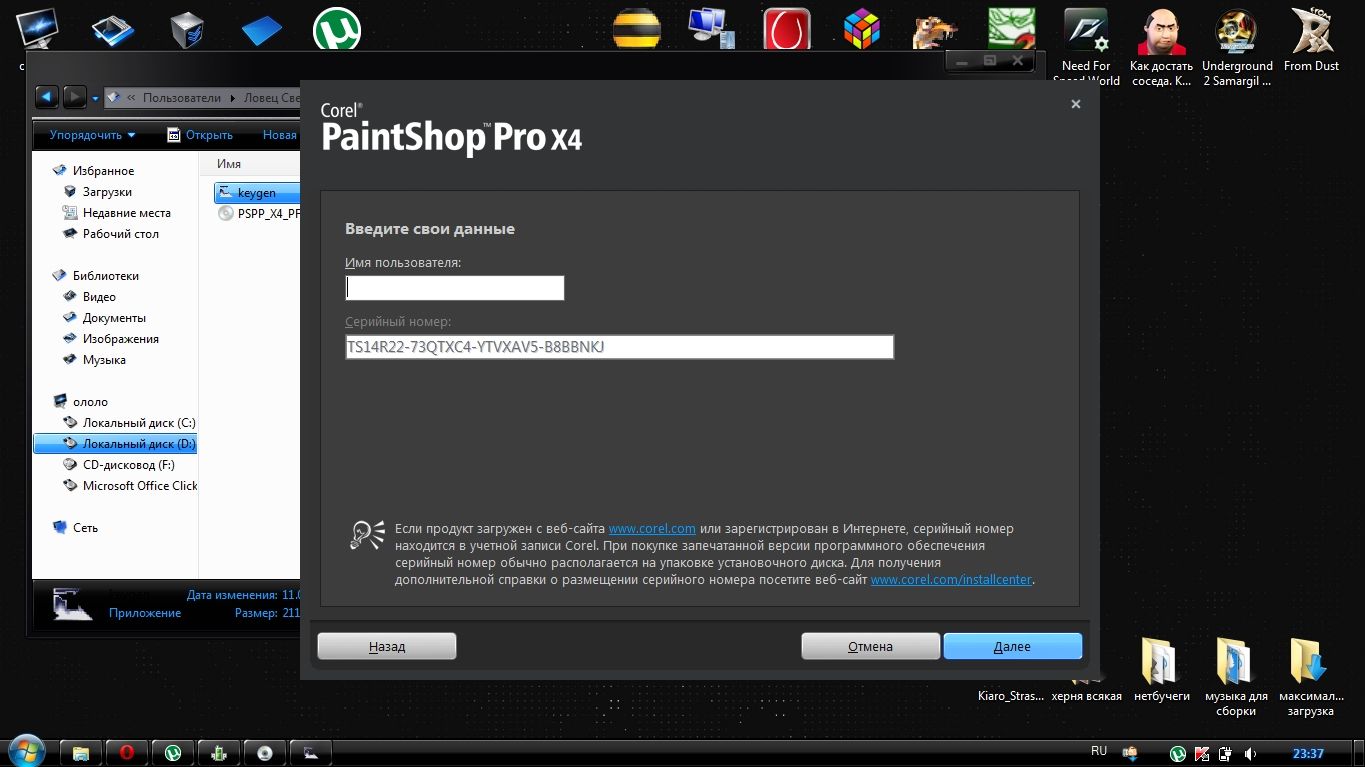
Task: Open Локальный диск (C:) in sidebar
Action: [x=138, y=423]
